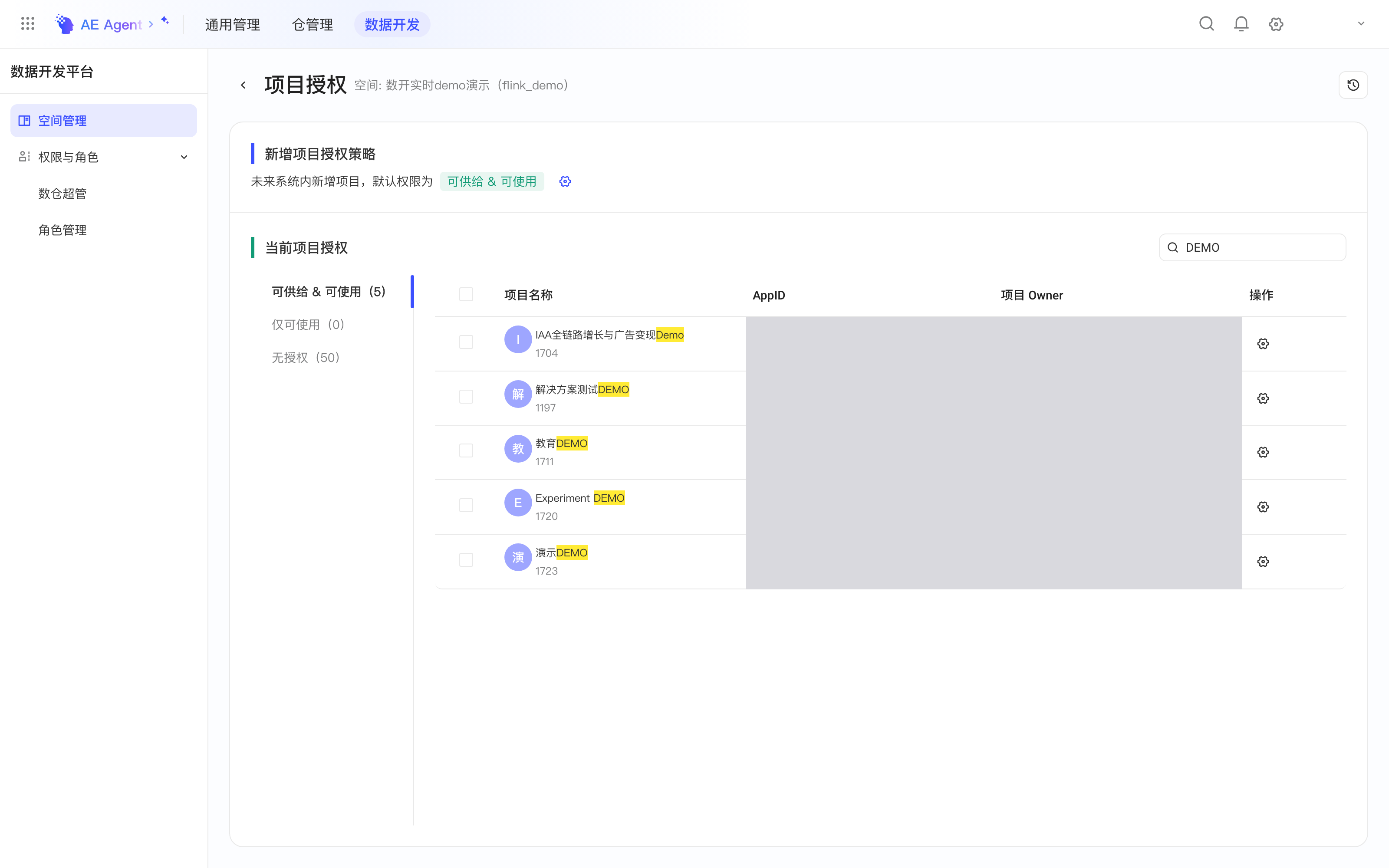This screenshot has height=868, width=1389.
Task: Open settings gear for 解决方案测试DEMO row
Action: coord(1263,398)
